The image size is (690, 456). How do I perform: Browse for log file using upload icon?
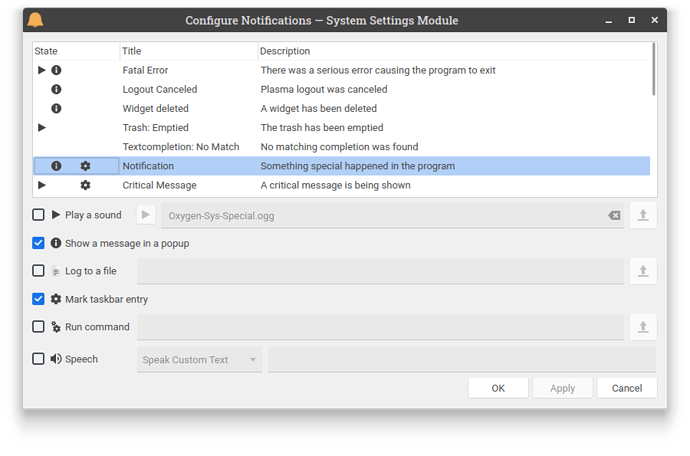(x=643, y=271)
